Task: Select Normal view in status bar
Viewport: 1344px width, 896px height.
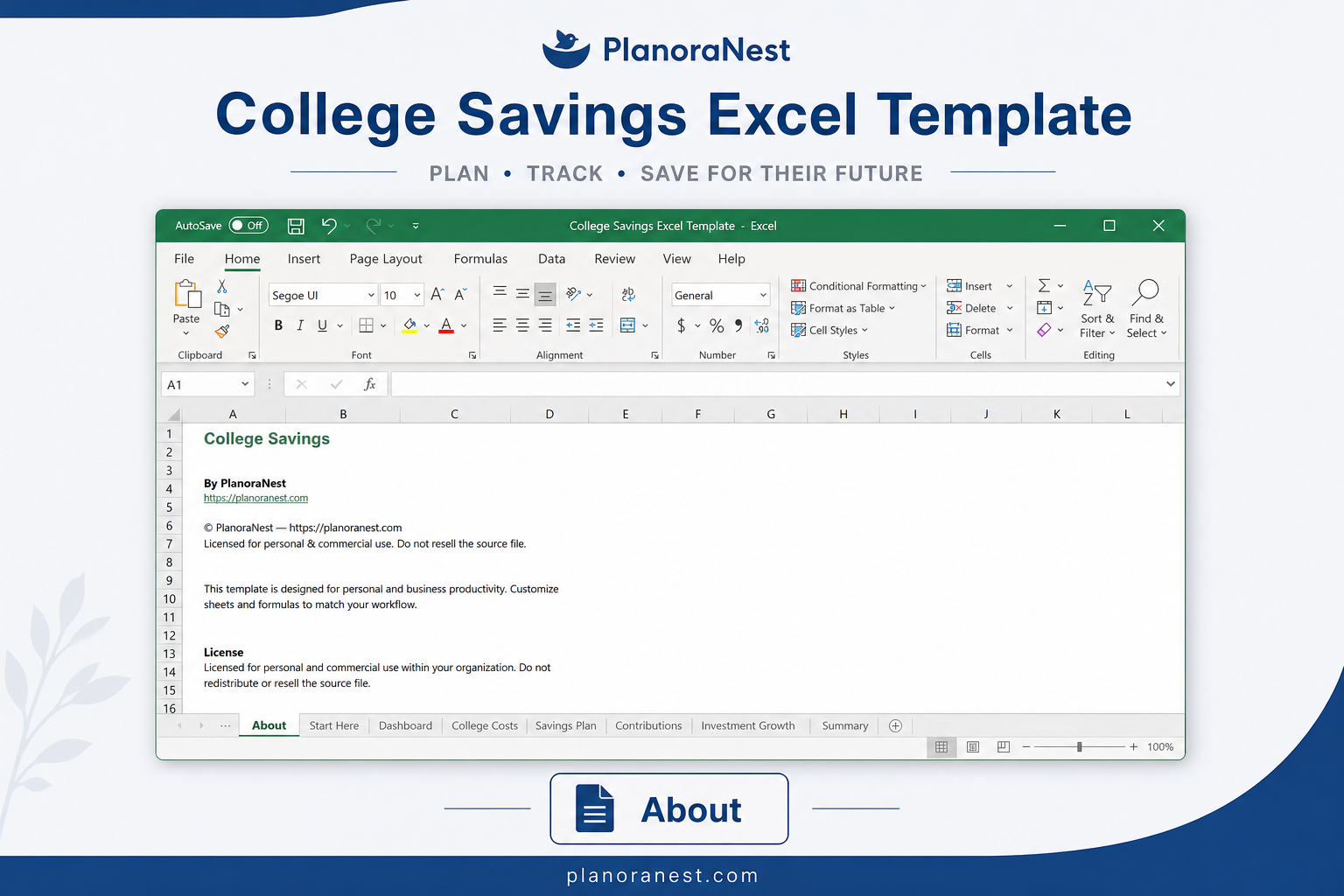Action: [x=941, y=747]
